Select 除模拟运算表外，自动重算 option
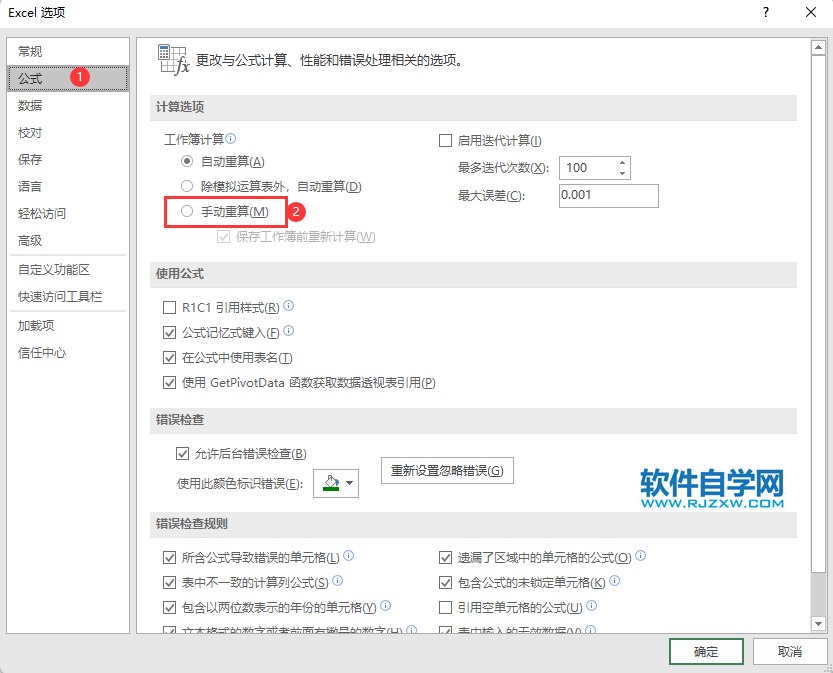 (186, 186)
